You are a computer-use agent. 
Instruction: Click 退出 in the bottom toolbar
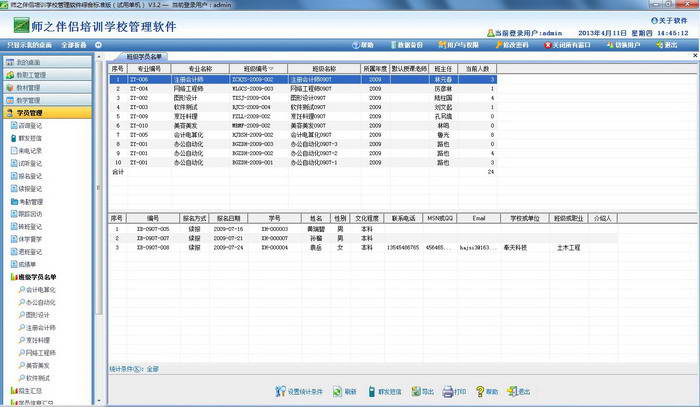(x=518, y=391)
